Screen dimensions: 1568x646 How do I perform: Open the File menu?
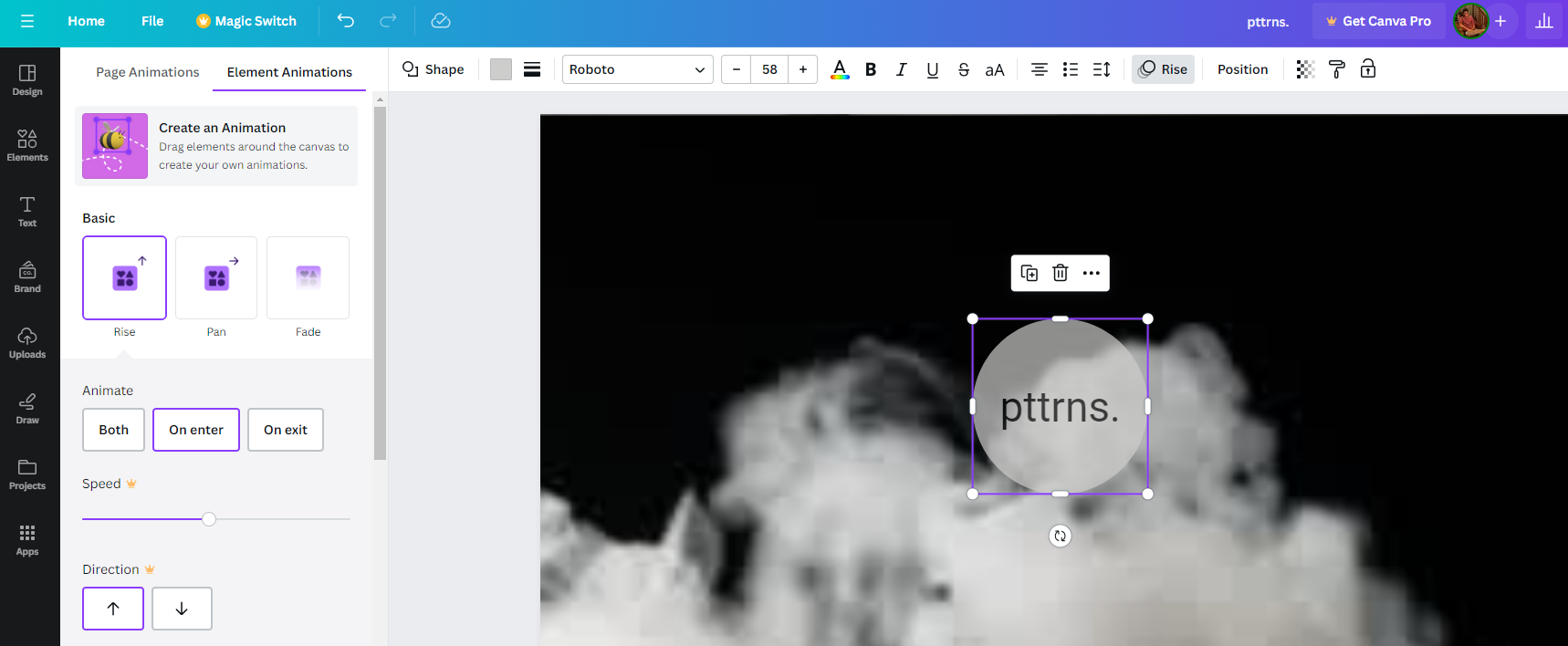click(152, 21)
